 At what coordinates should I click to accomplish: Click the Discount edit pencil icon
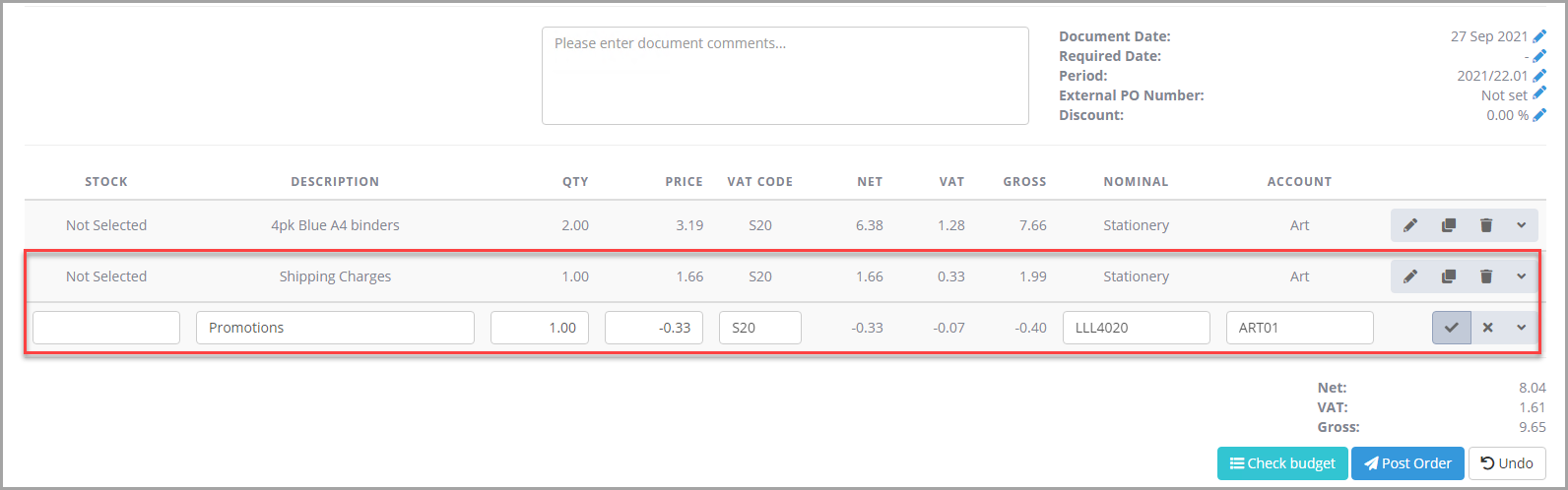pos(1539,115)
